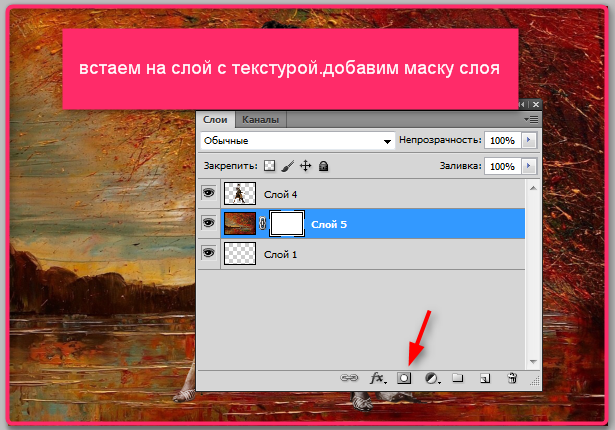Lock image pixels brush icon

(288, 166)
